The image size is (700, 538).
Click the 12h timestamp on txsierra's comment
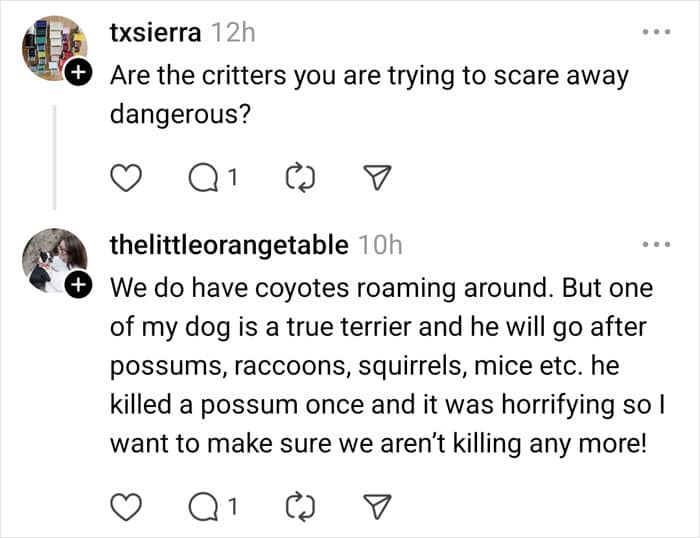pos(235,32)
